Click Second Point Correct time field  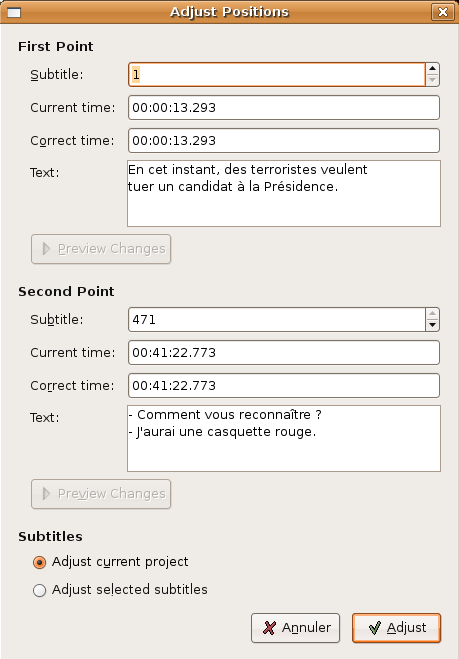[x=284, y=385]
